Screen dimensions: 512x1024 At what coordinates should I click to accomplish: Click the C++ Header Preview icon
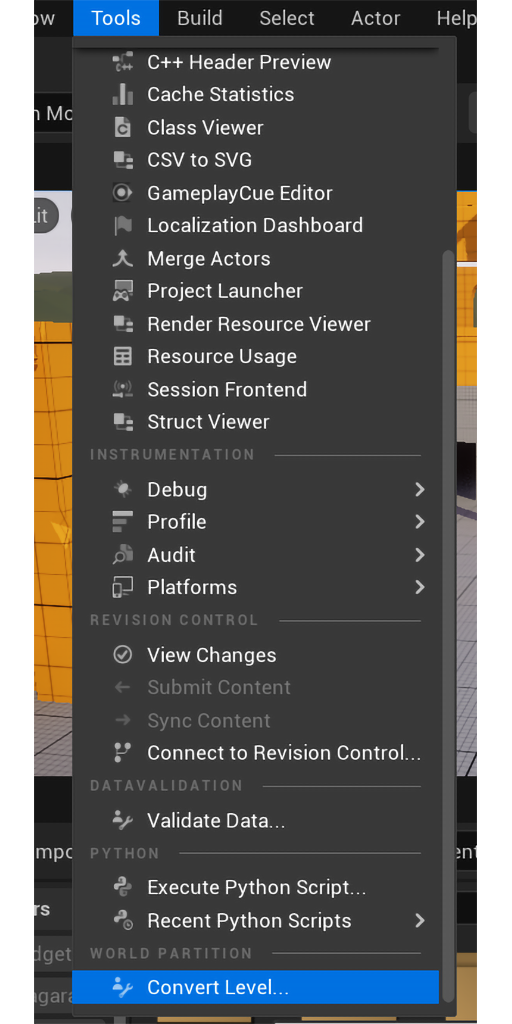[123, 62]
